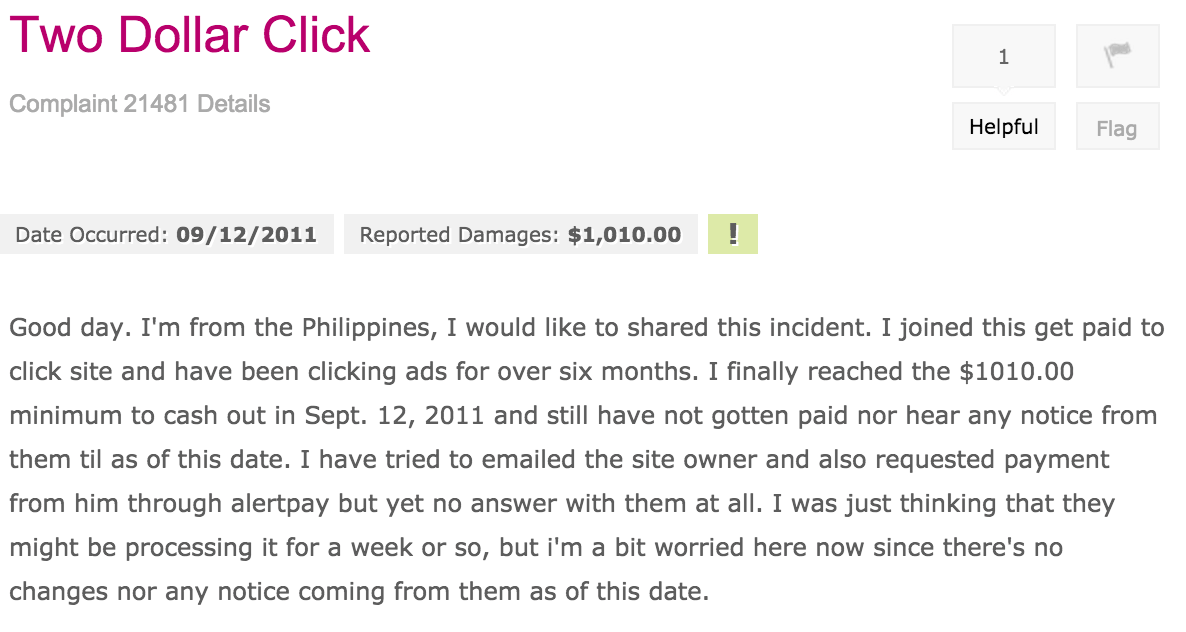Click the gray flag icon box
The image size is (1186, 632).
[1117, 56]
